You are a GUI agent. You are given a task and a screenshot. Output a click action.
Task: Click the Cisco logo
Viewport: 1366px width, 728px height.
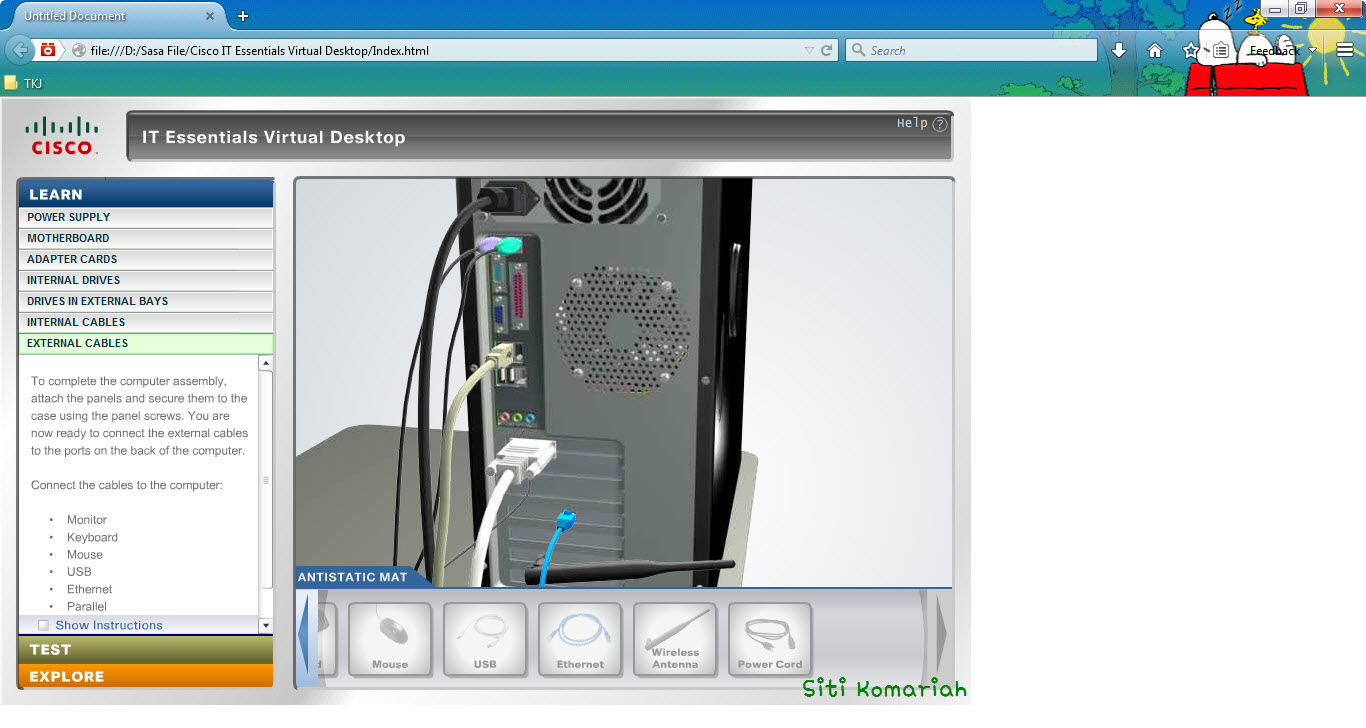click(62, 135)
